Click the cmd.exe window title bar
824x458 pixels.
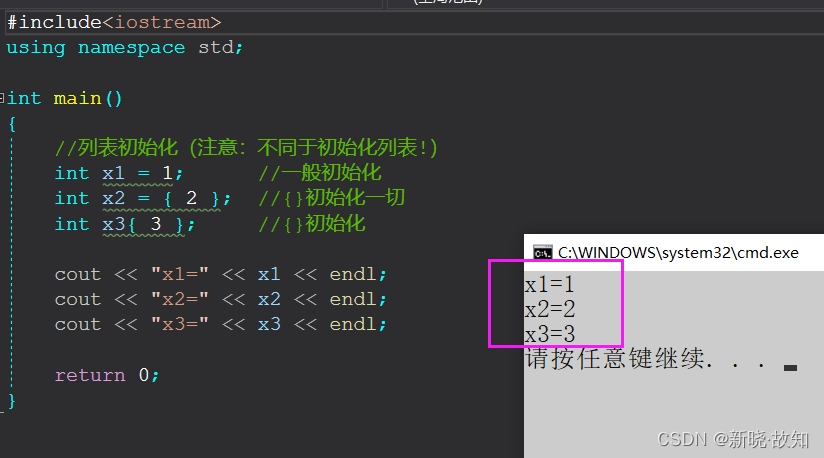(x=674, y=253)
